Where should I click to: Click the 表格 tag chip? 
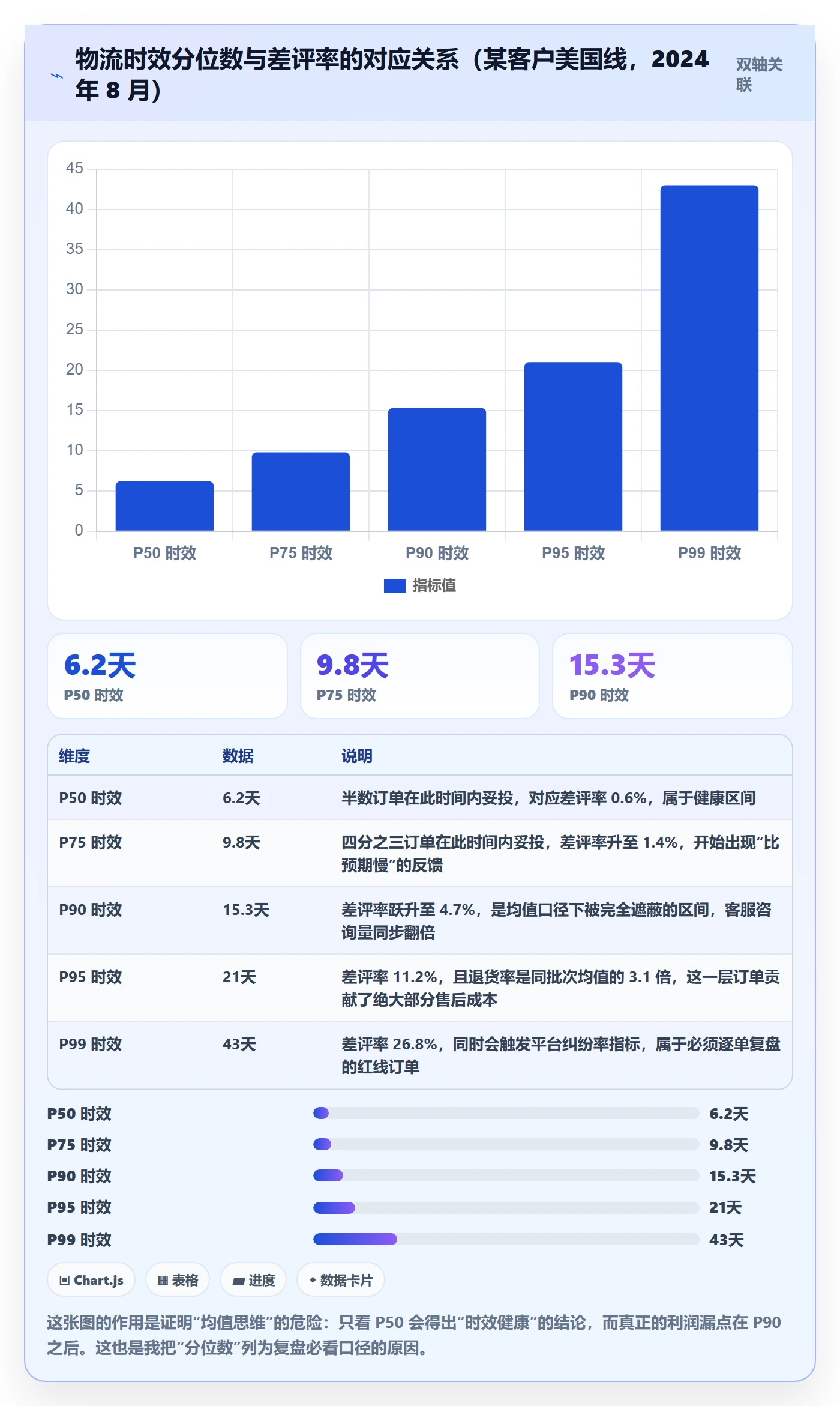[178, 1280]
